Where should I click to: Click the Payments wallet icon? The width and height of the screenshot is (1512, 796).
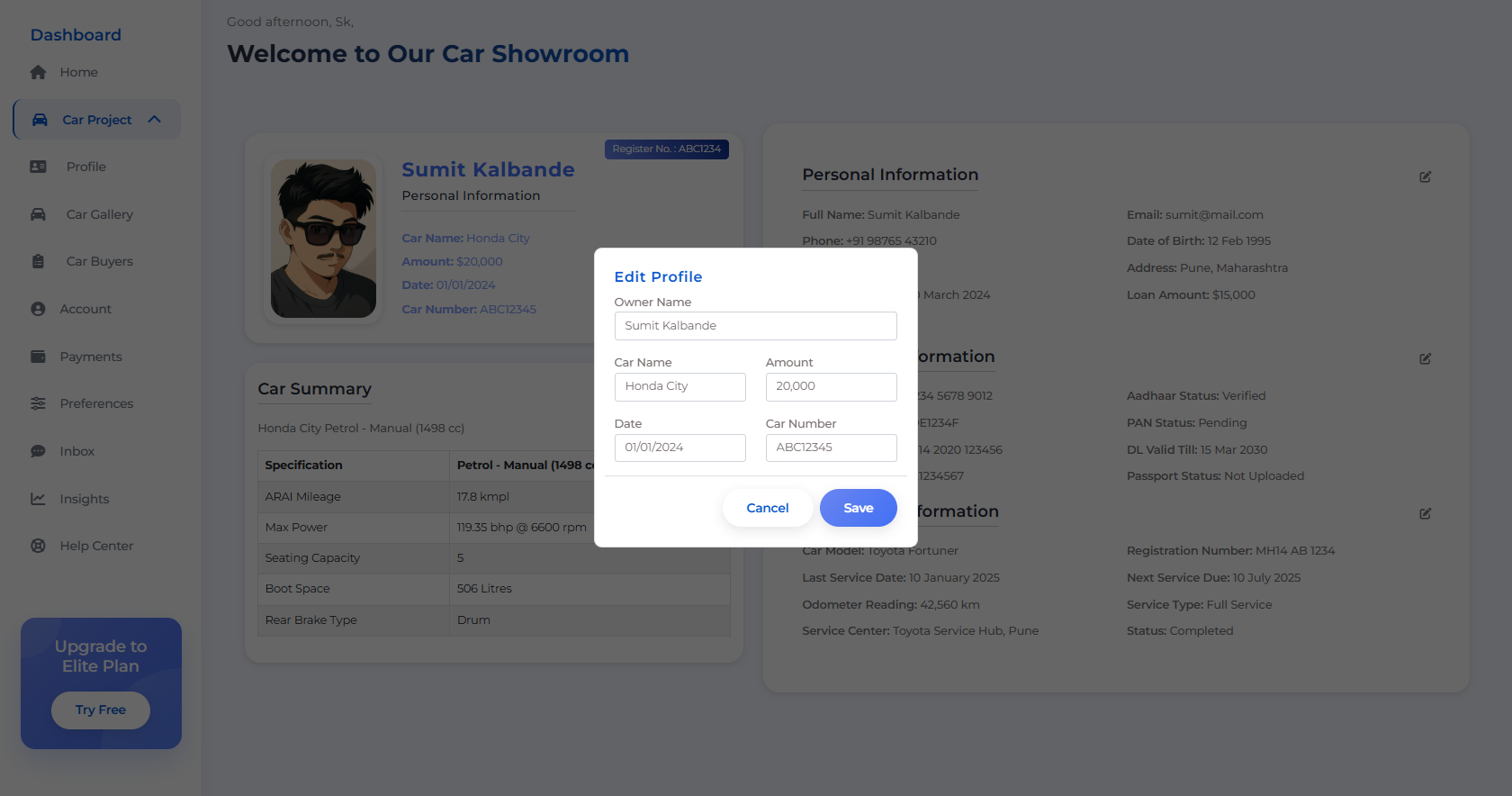click(x=38, y=357)
